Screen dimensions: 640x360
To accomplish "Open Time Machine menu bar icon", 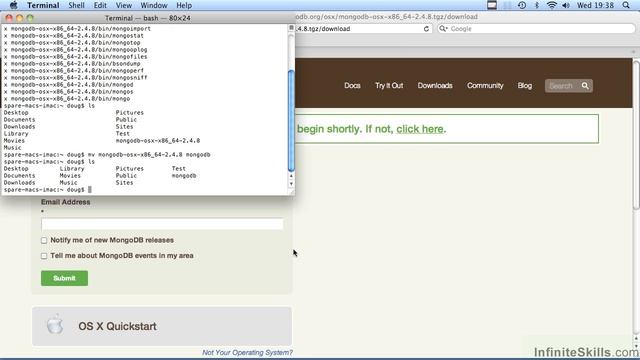I will click(x=522, y=5).
